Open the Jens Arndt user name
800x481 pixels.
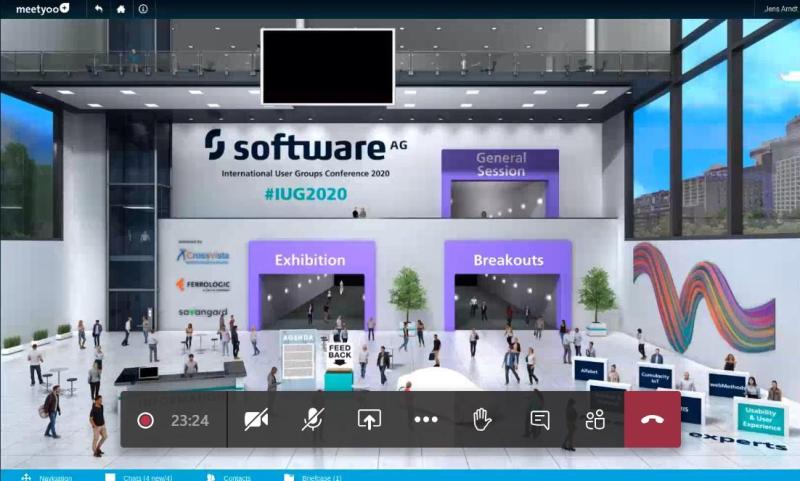(x=781, y=9)
